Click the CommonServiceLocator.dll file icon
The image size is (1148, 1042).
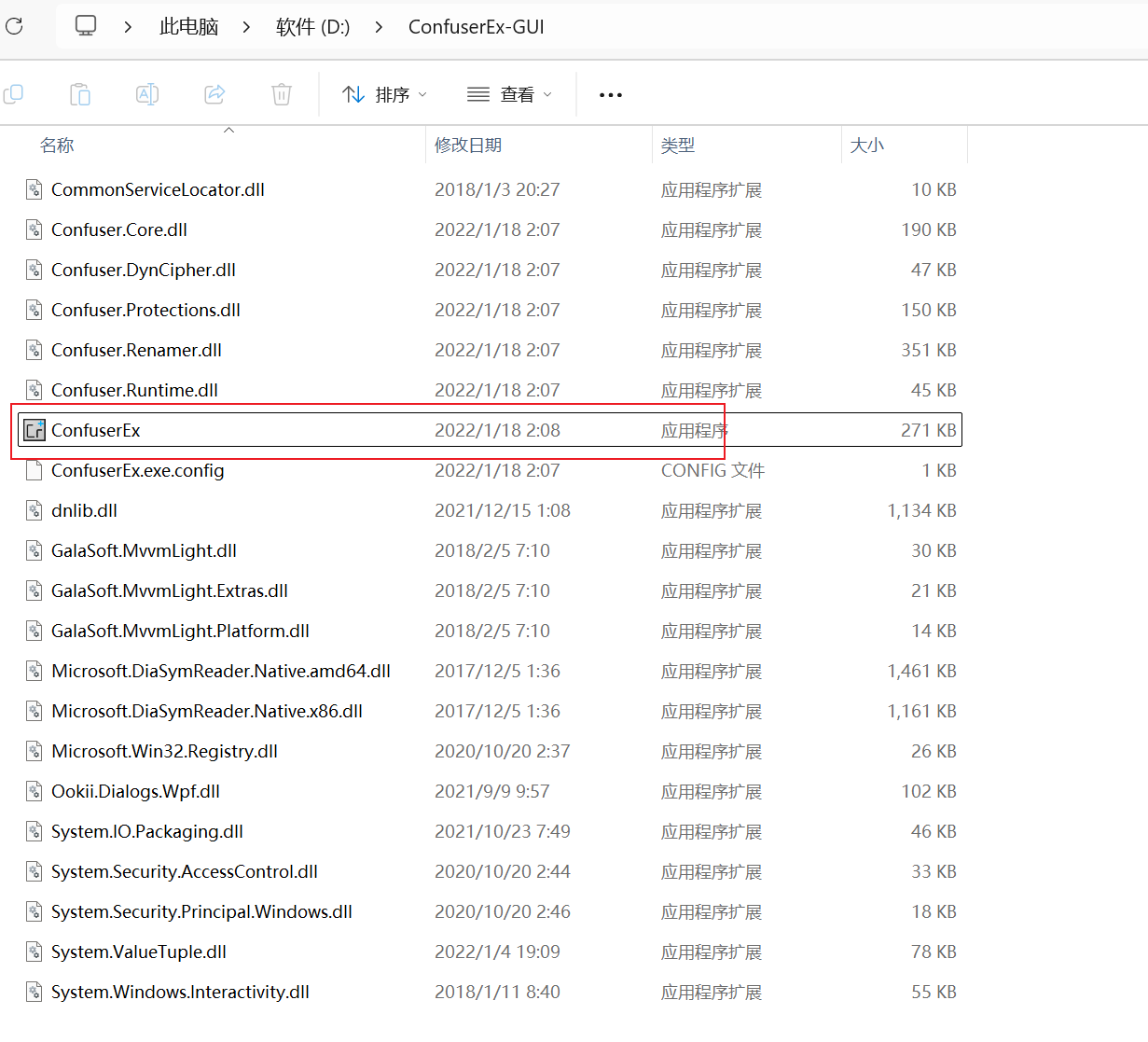(x=35, y=189)
